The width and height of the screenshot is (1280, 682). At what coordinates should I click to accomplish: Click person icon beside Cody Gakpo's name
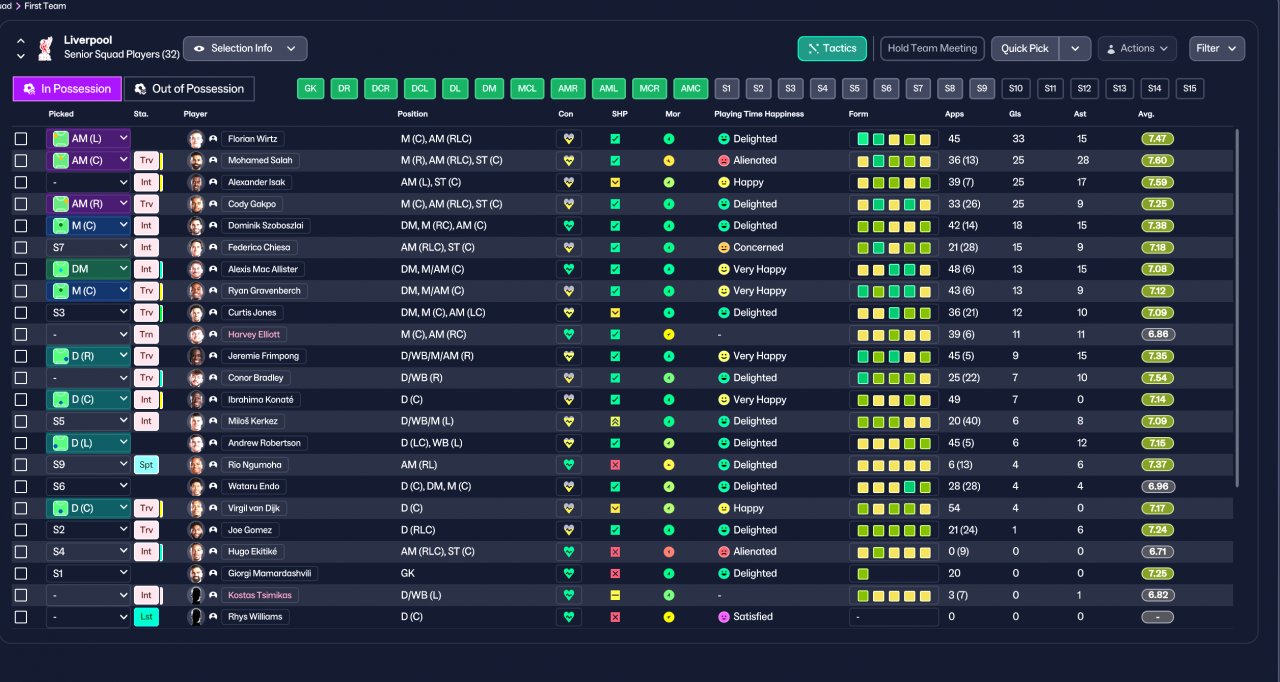(x=213, y=204)
